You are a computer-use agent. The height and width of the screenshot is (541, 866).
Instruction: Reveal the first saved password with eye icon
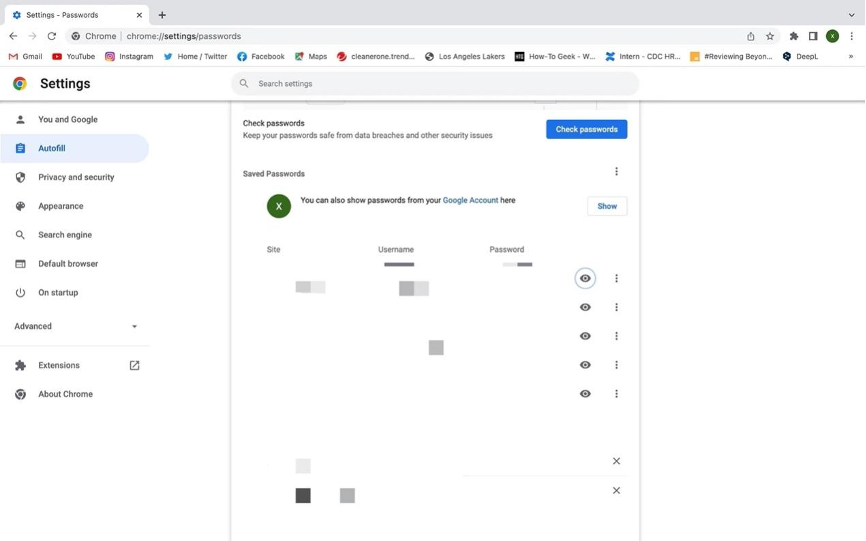[x=585, y=279]
